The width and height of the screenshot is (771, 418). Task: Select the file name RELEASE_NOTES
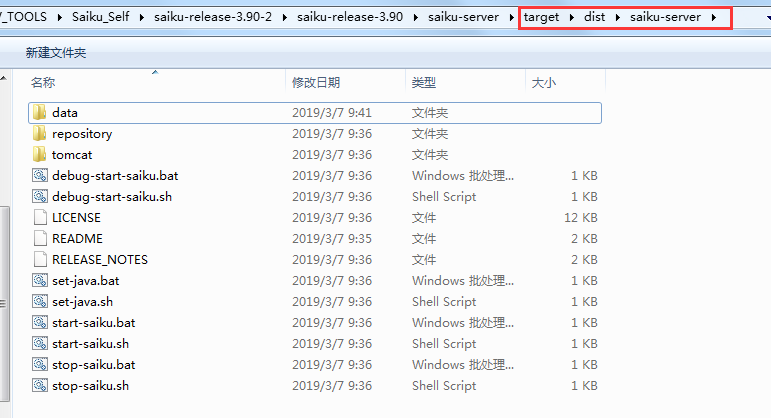click(100, 260)
